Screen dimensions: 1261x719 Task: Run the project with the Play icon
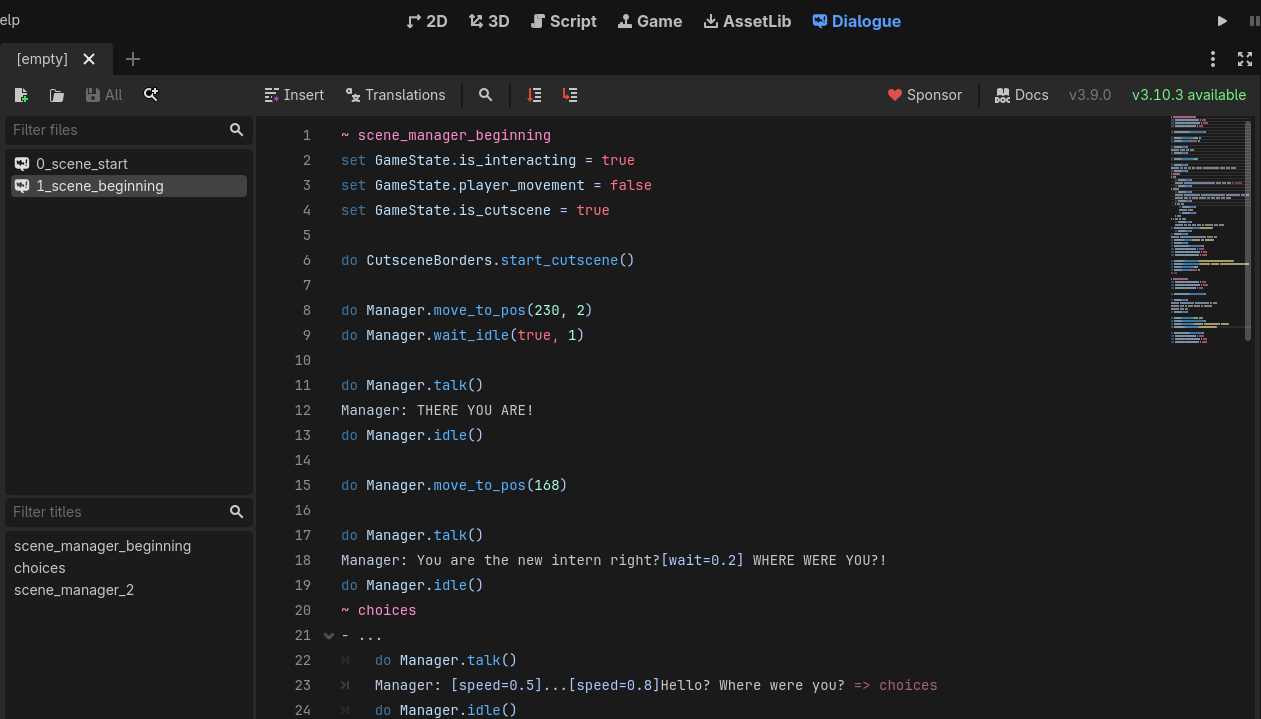pyautogui.click(x=1224, y=20)
